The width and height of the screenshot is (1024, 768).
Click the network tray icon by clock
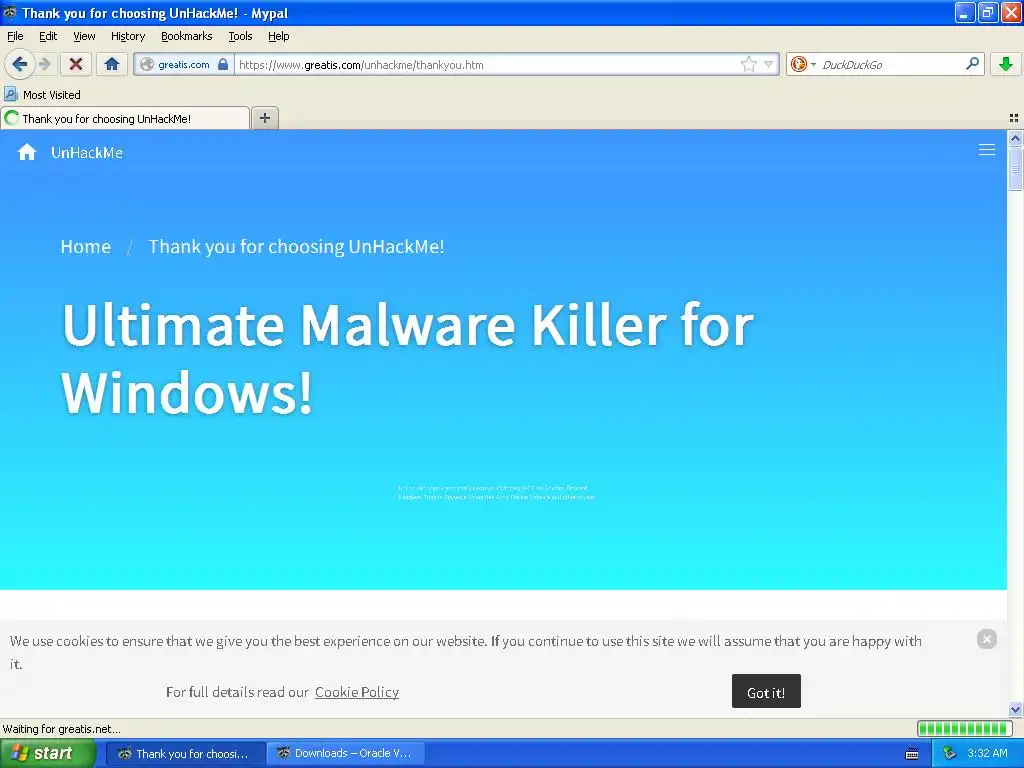949,753
